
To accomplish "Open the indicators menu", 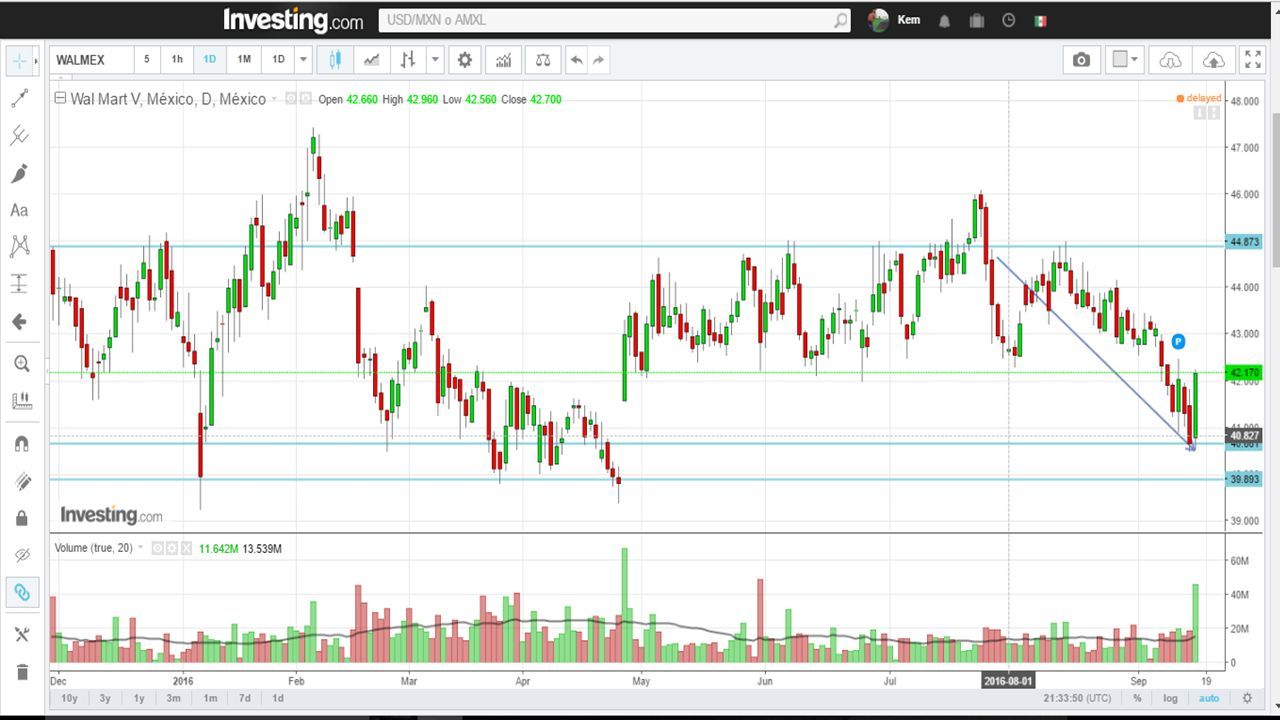I will pos(503,60).
